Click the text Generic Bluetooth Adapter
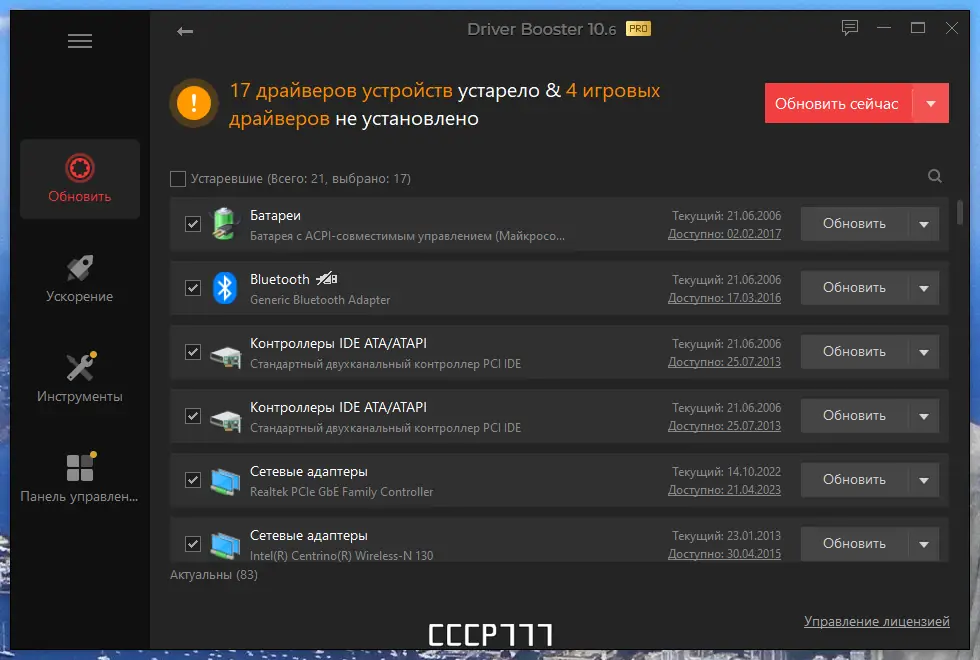This screenshot has height=660, width=980. 320,300
